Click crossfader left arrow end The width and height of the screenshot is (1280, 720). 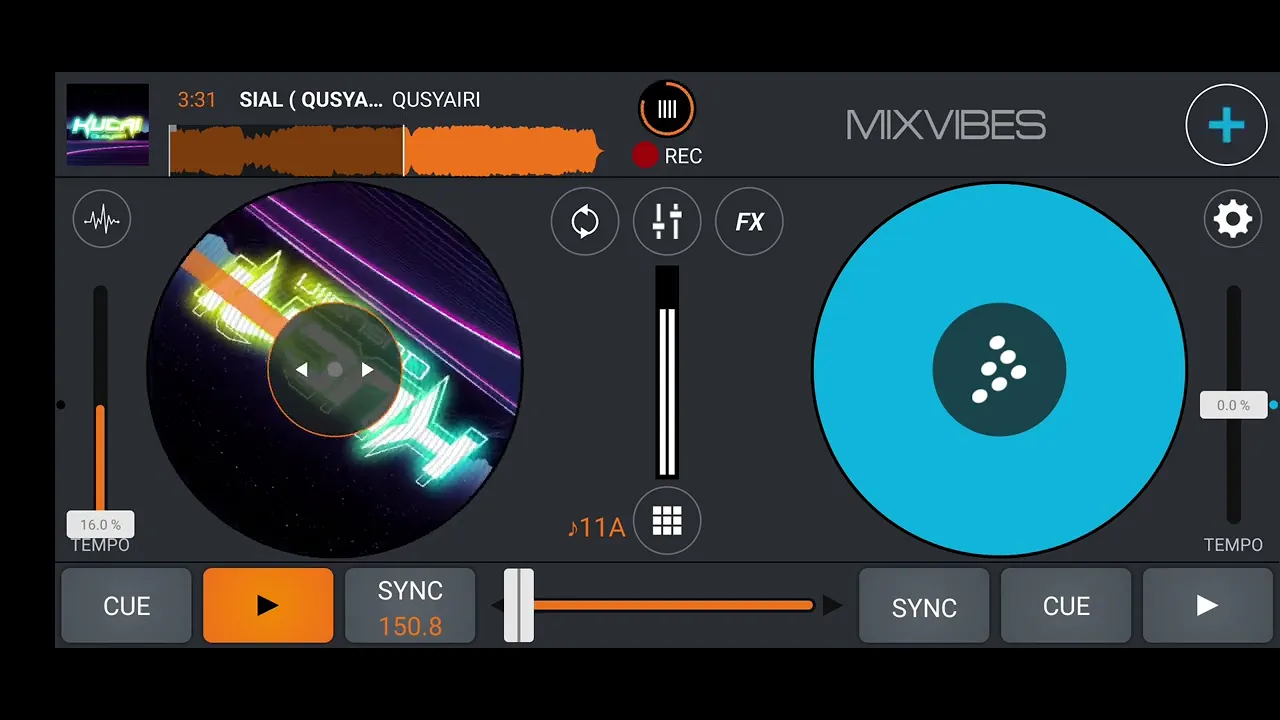coord(497,605)
